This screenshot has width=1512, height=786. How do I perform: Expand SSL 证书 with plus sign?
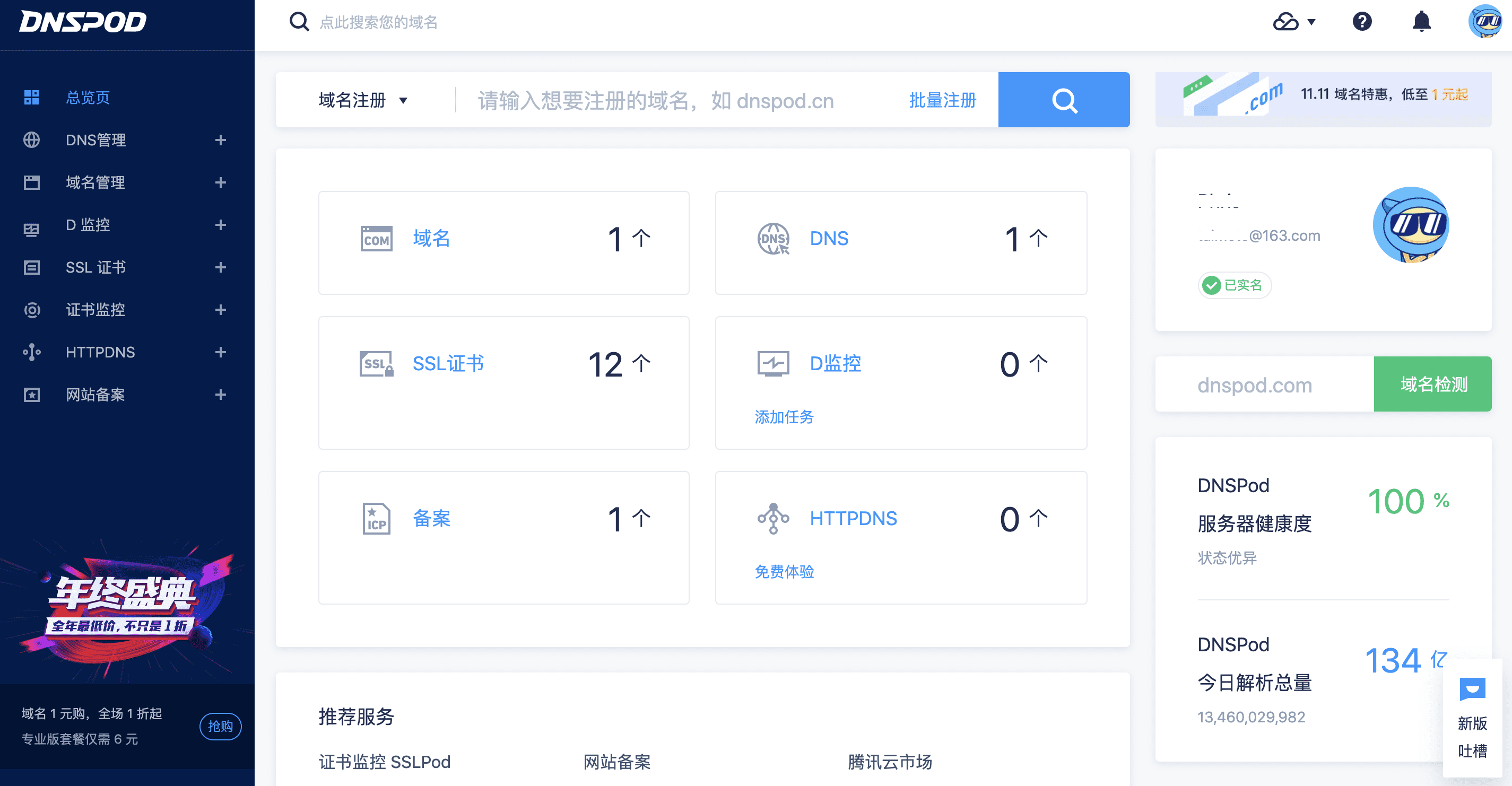(x=221, y=267)
